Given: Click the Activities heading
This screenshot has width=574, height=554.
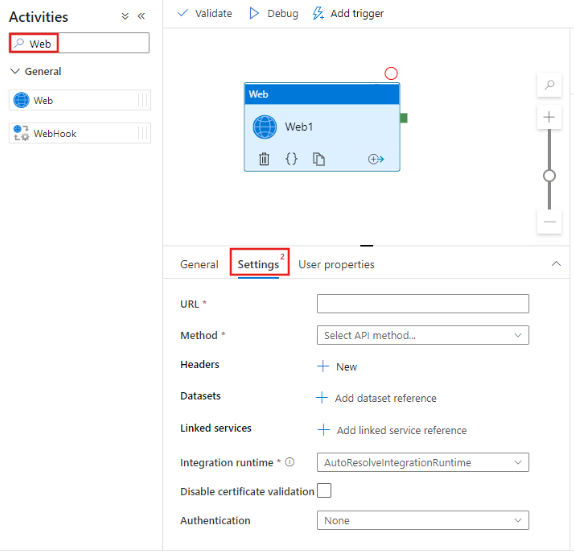Looking at the screenshot, I should [x=38, y=17].
